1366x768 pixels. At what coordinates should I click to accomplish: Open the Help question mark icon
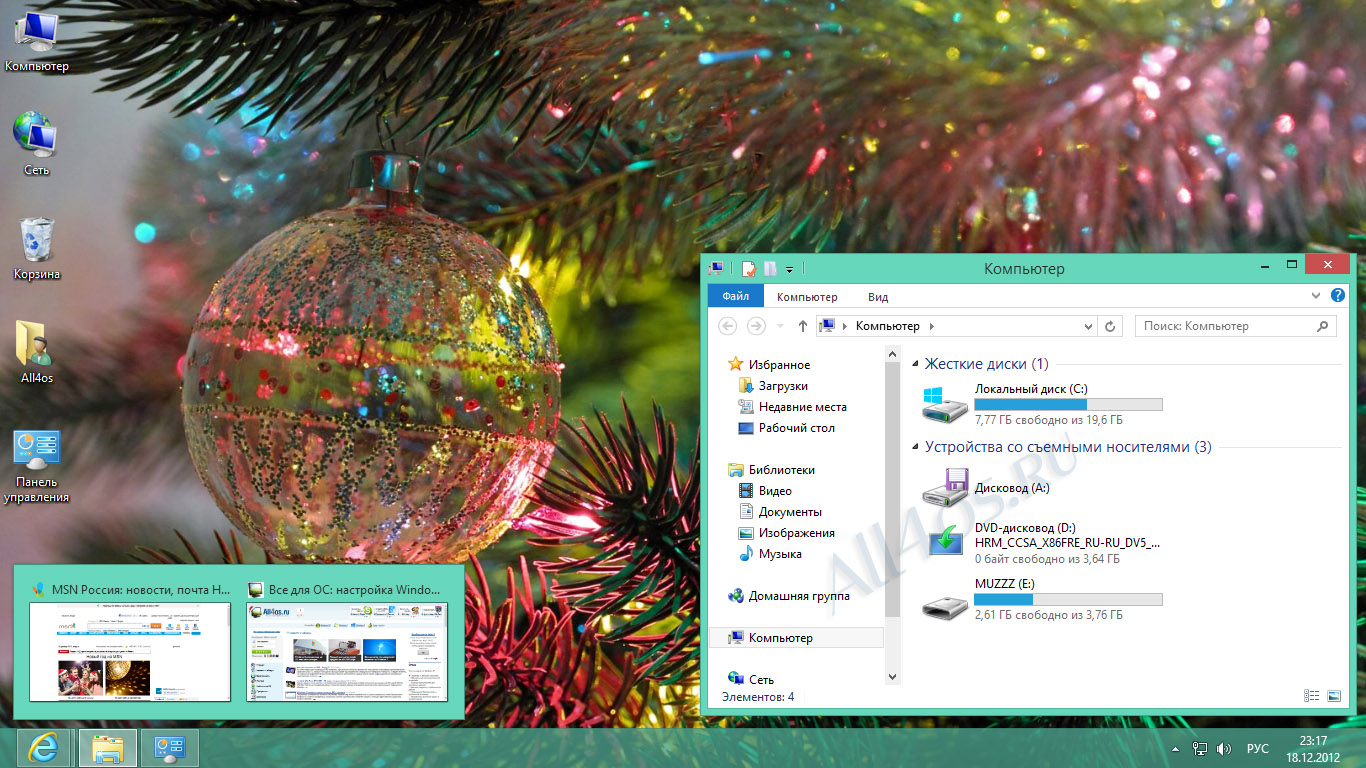click(x=1338, y=296)
